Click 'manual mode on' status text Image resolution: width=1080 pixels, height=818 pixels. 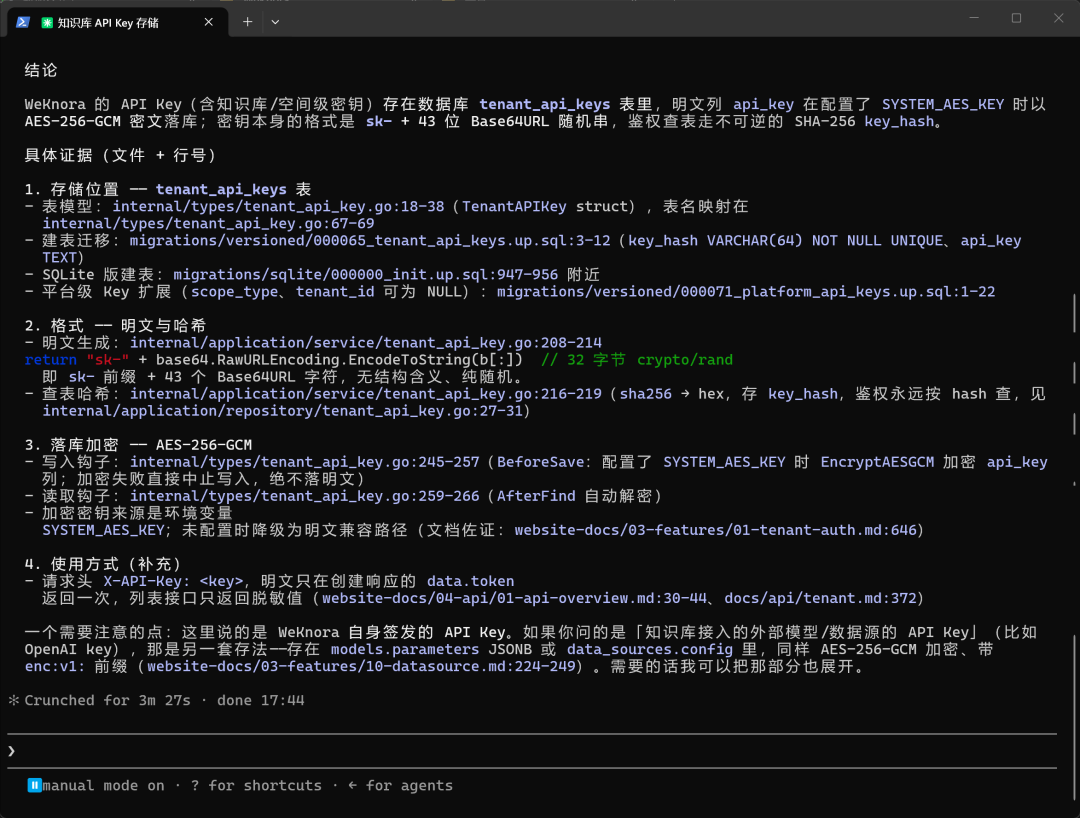pos(103,785)
